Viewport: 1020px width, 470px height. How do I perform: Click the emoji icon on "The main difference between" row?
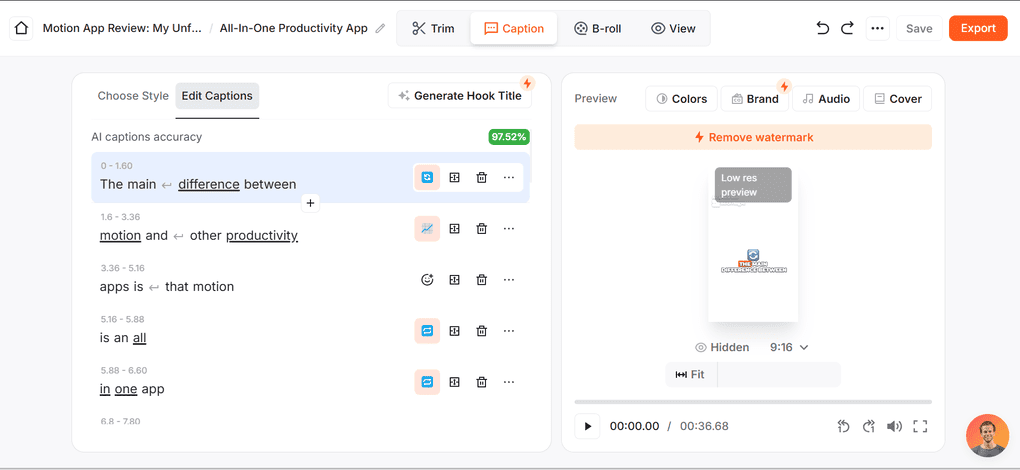(427, 177)
